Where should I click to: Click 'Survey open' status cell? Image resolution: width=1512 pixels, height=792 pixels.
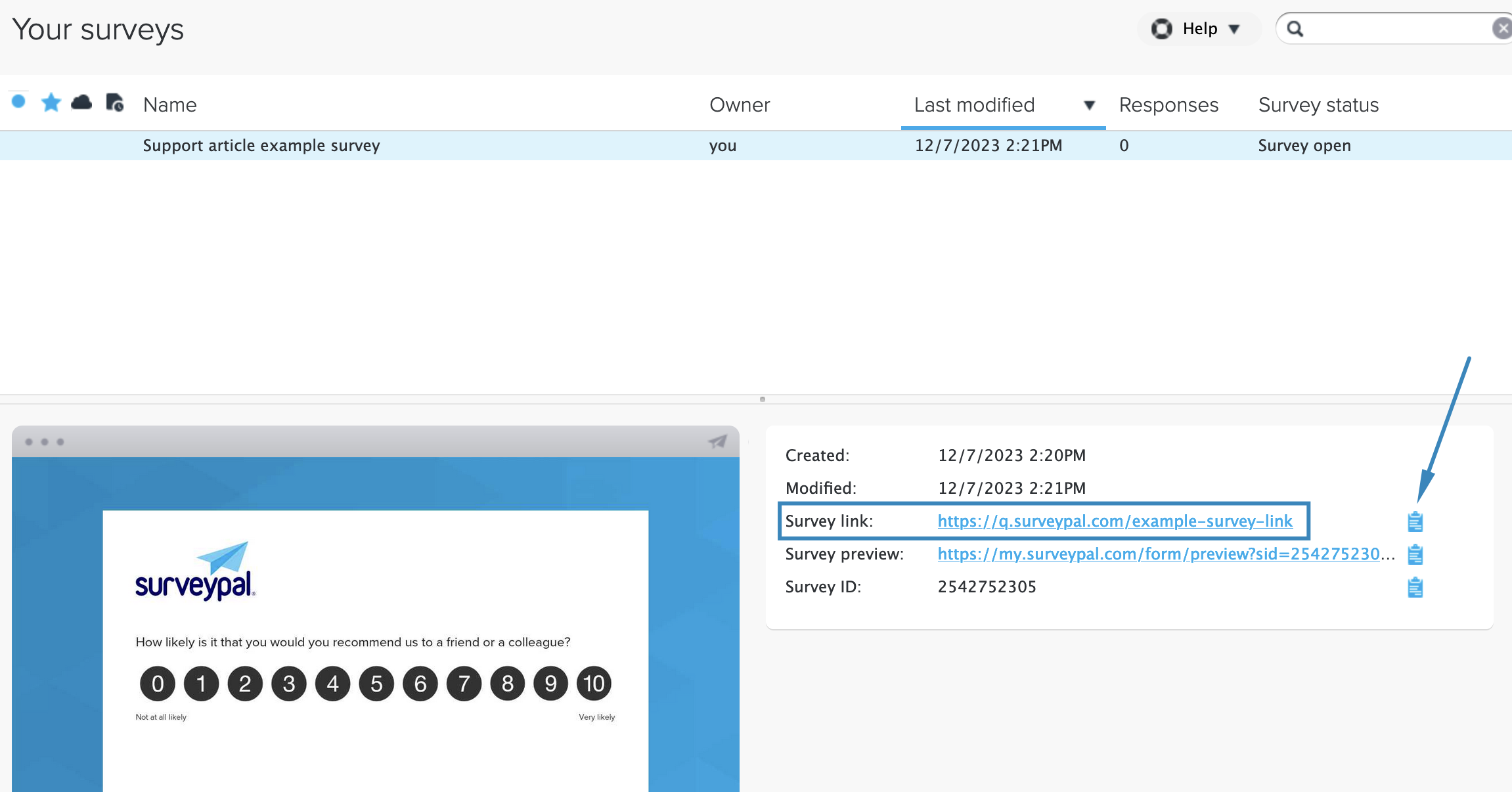pyautogui.click(x=1304, y=146)
